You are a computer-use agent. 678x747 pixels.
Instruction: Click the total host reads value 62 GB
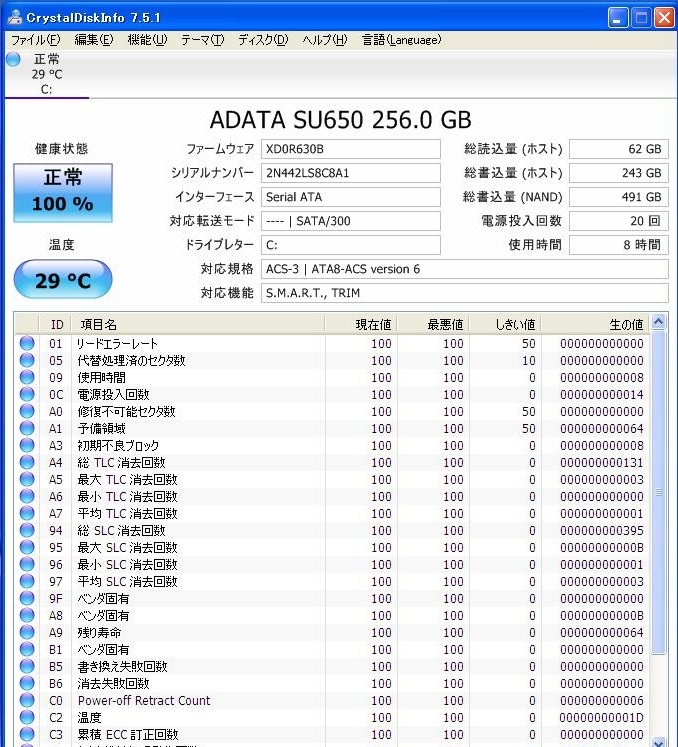(x=619, y=149)
